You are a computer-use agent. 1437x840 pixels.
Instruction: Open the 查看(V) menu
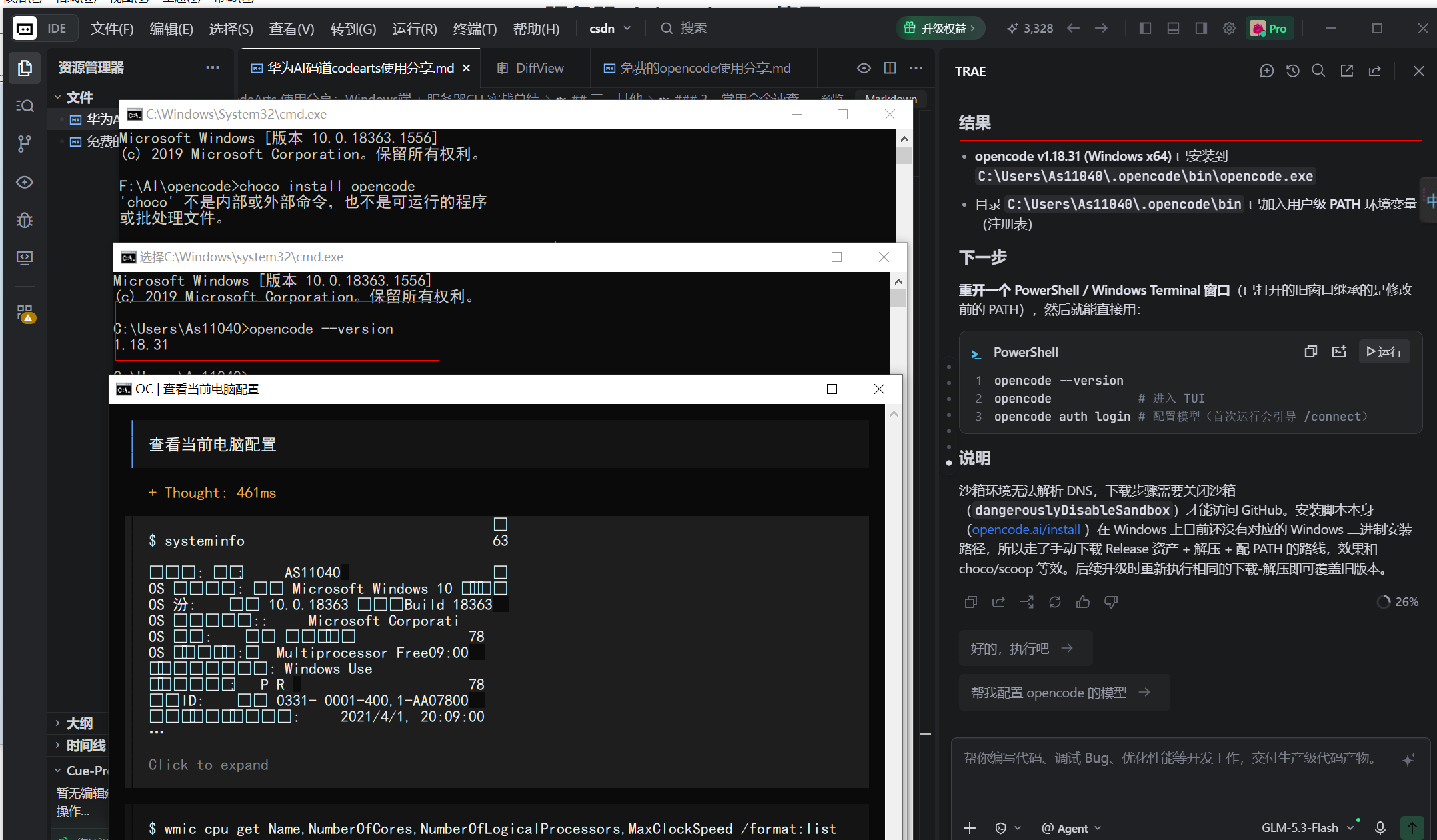point(291,29)
